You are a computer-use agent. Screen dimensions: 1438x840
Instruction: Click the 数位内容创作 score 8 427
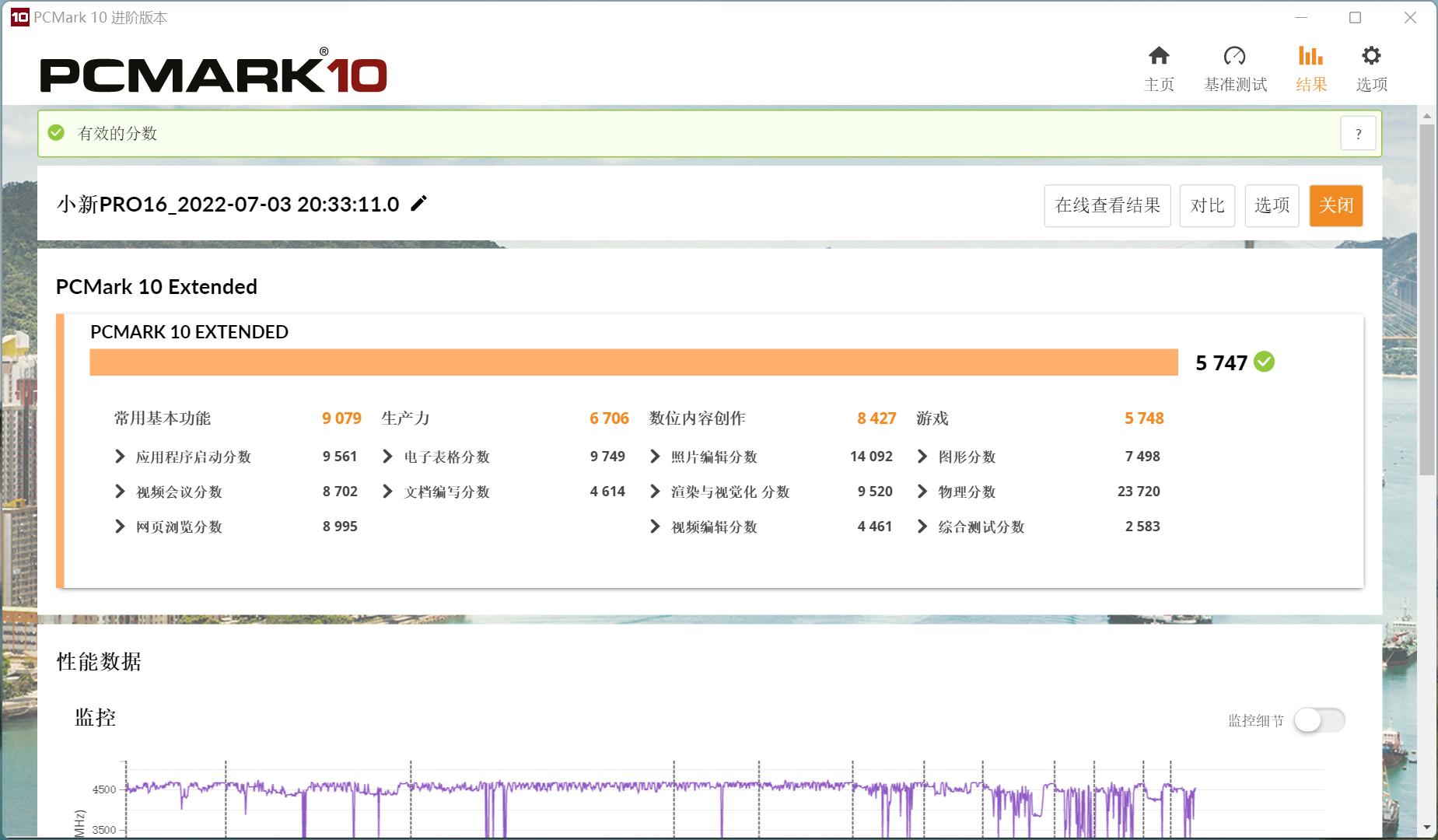coord(876,418)
